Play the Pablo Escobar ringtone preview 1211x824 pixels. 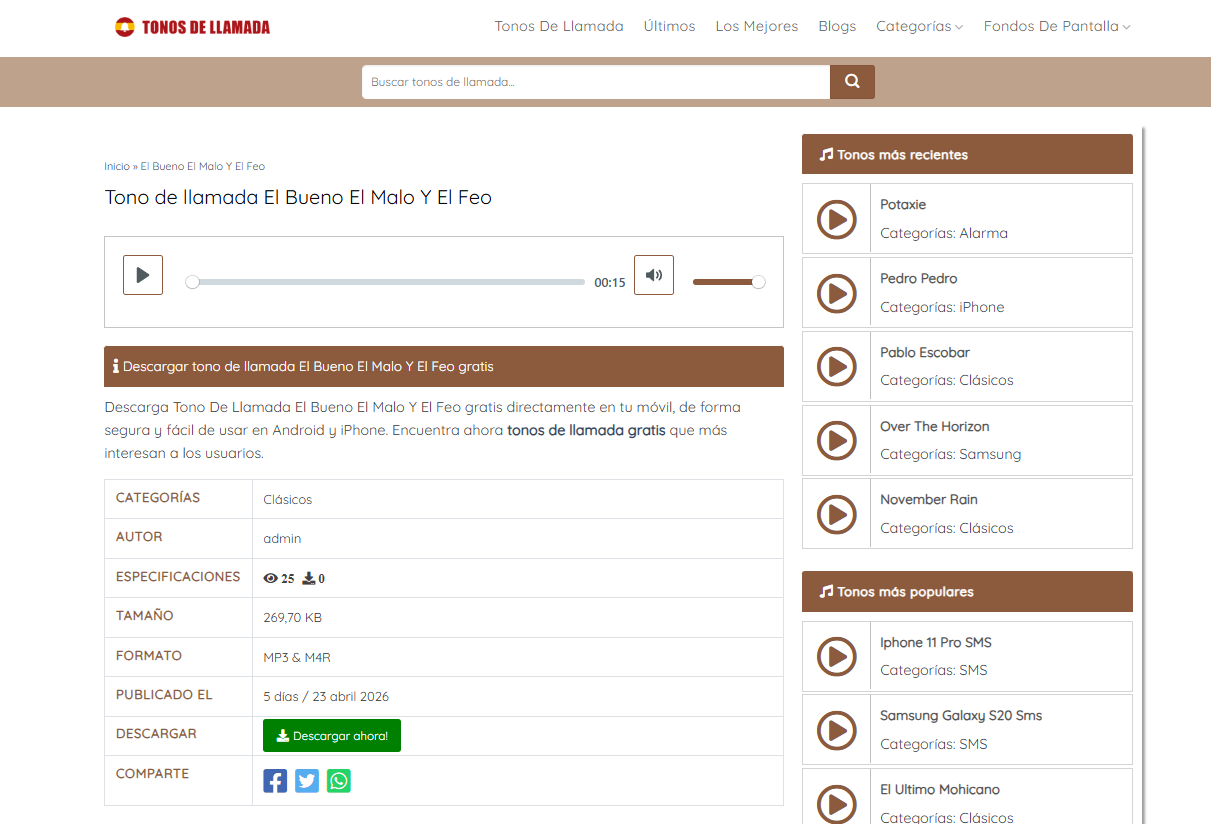click(x=837, y=367)
